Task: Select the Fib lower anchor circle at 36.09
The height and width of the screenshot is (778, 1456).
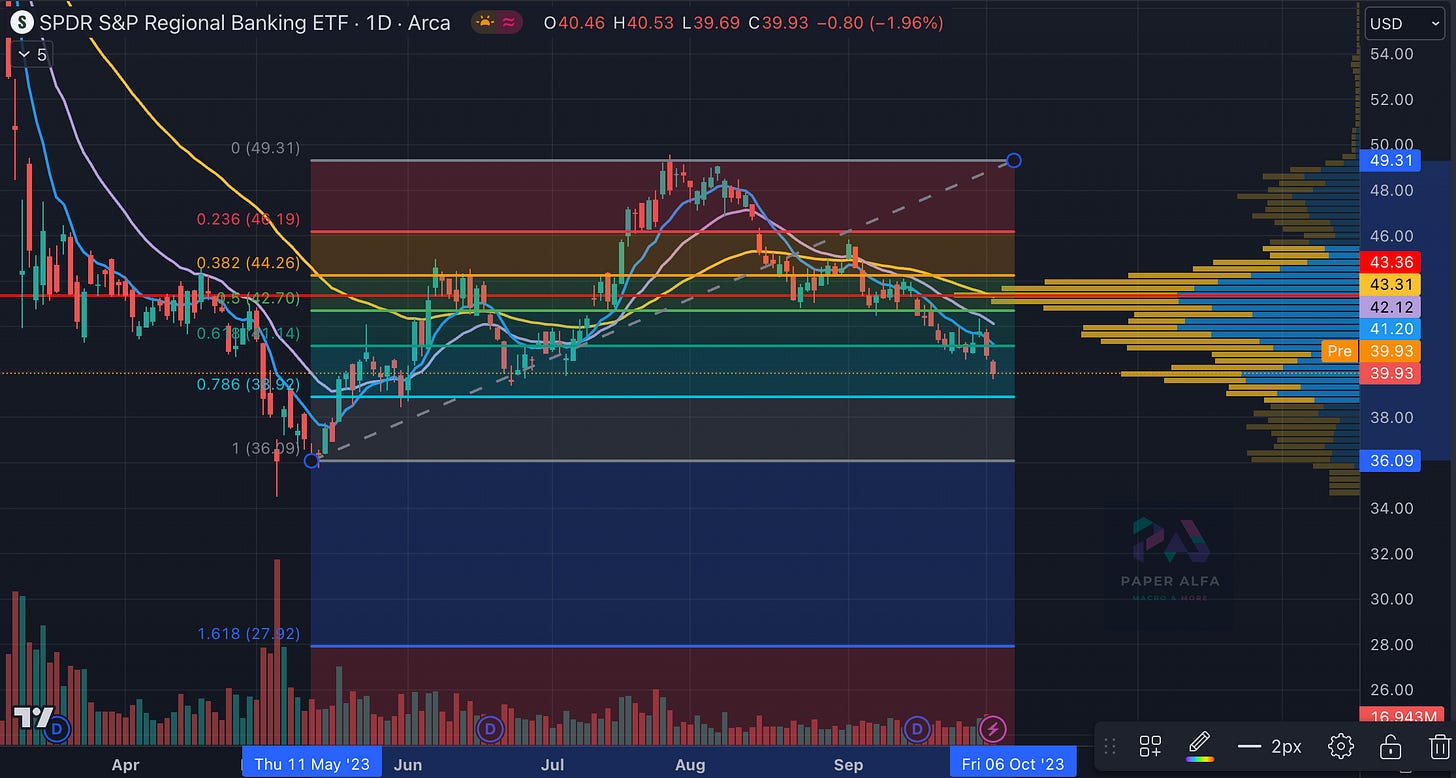Action: (x=311, y=460)
